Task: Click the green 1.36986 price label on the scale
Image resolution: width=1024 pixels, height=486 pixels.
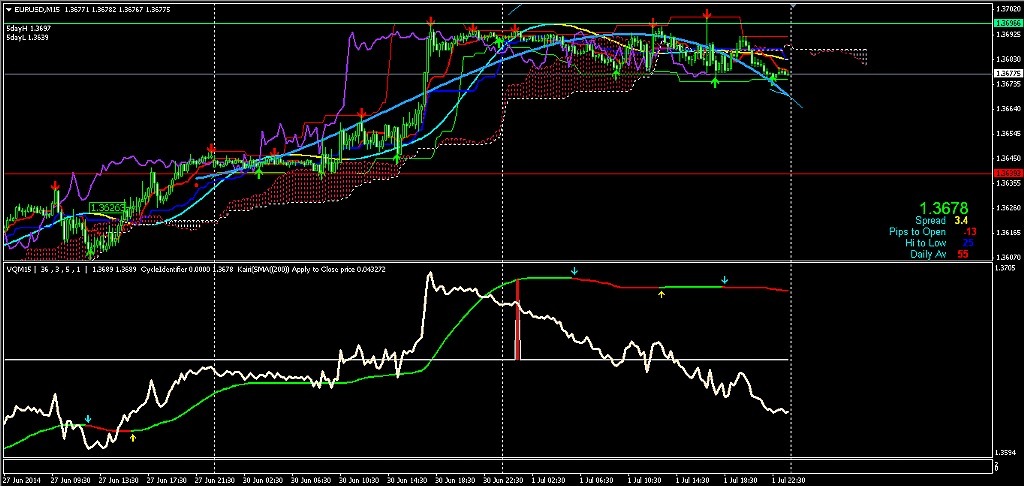Action: [x=1006, y=22]
